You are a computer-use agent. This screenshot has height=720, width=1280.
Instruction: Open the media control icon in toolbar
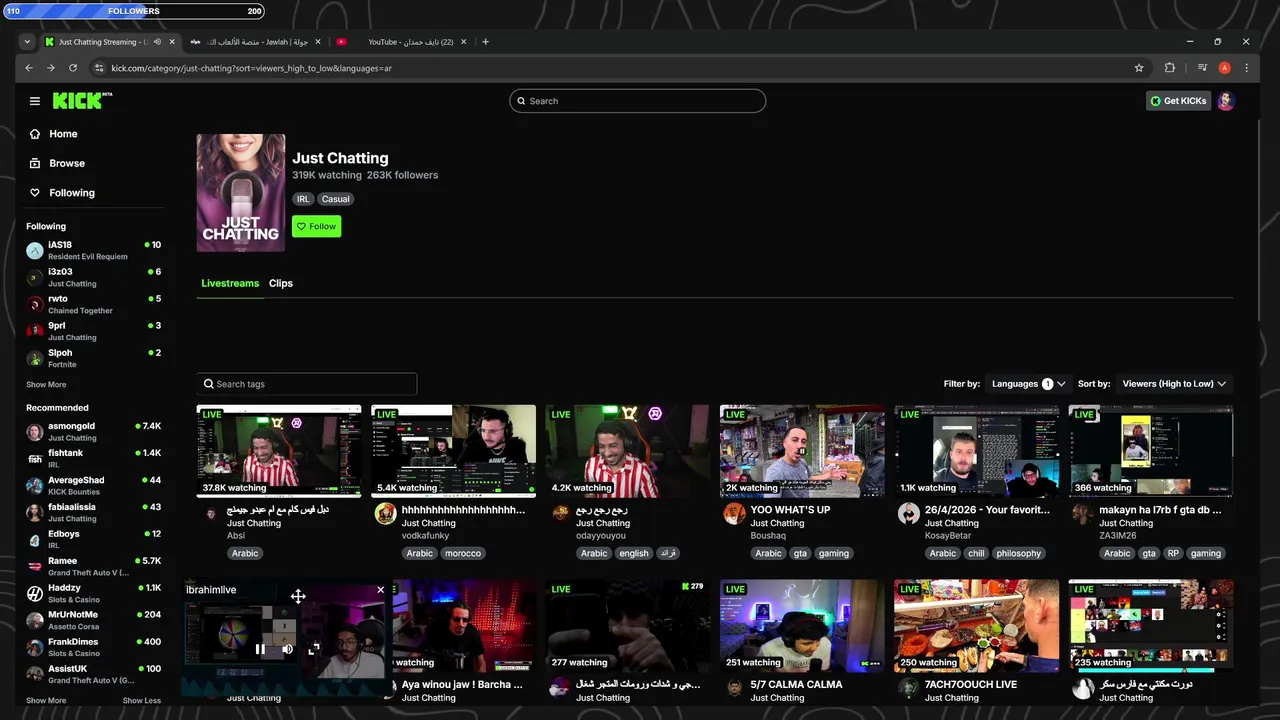tap(1202, 68)
